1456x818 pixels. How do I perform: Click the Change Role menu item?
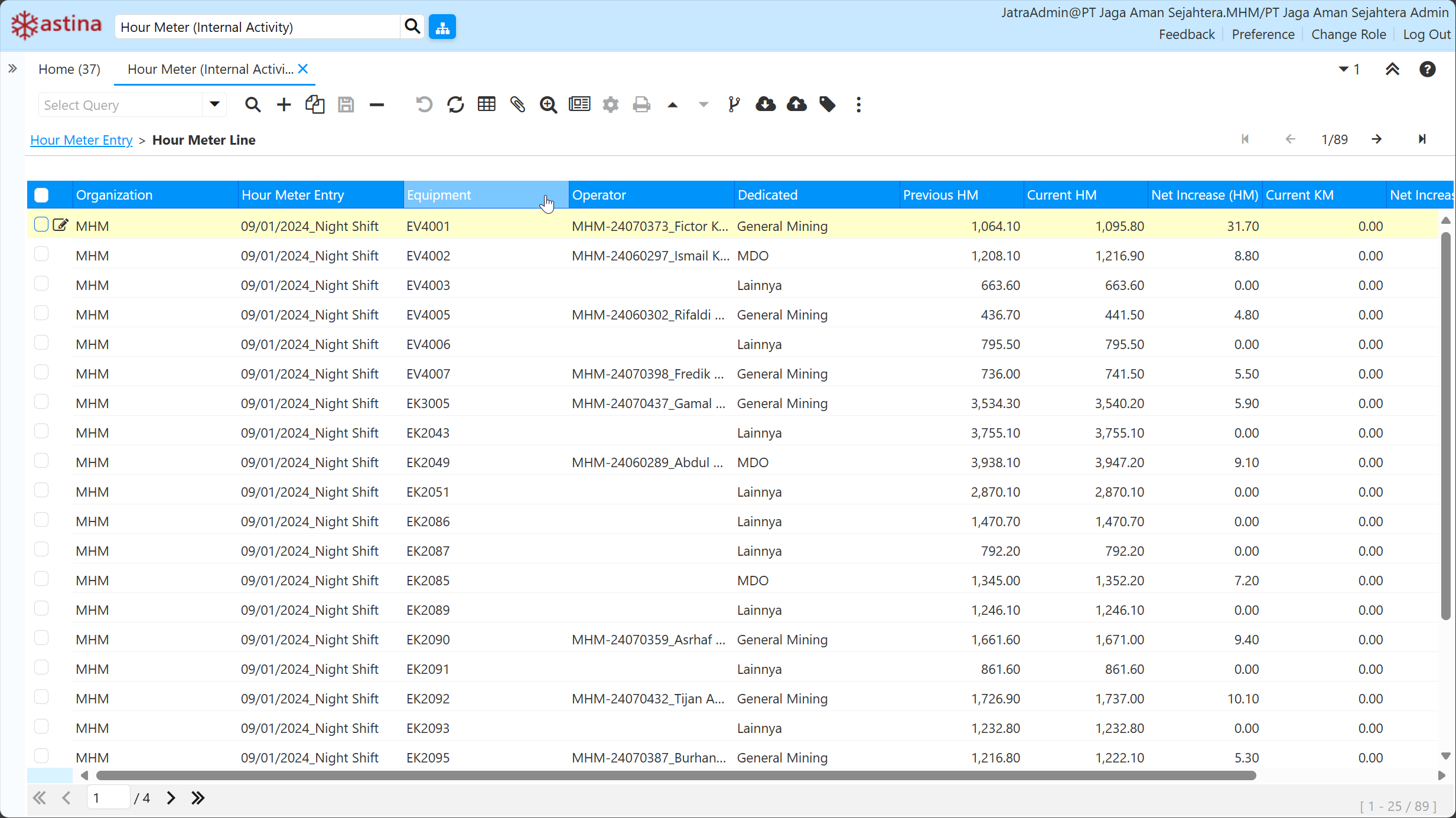coord(1348,35)
